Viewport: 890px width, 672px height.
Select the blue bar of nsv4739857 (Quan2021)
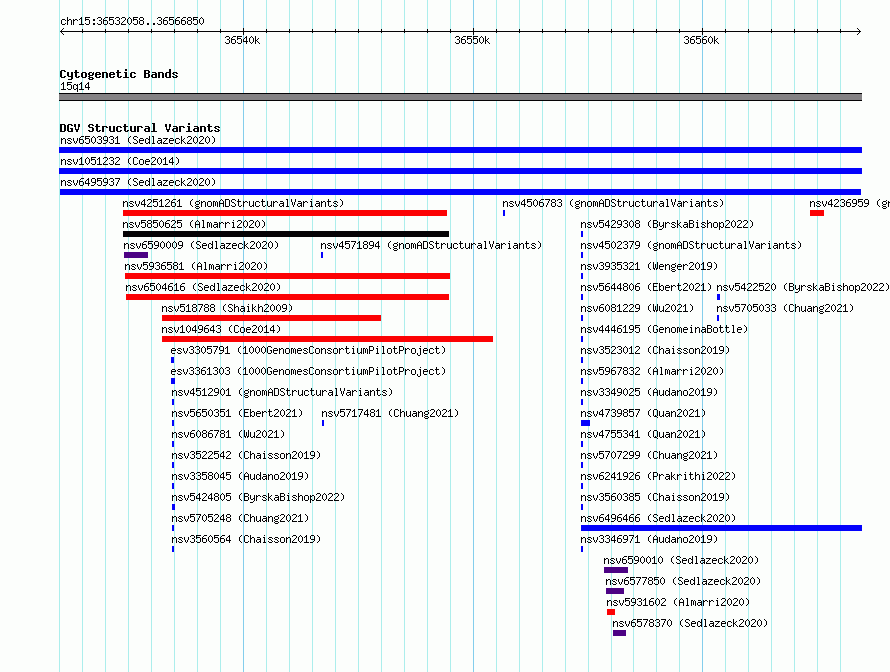[x=585, y=423]
